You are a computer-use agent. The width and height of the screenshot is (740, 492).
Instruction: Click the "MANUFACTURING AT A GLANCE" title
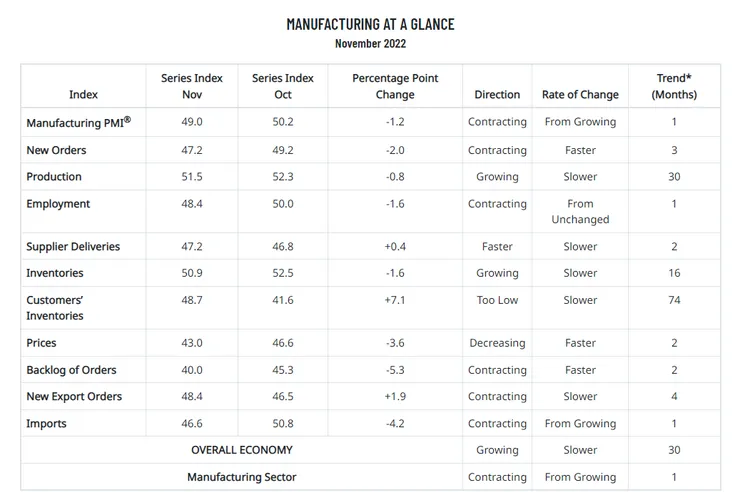coord(370,24)
